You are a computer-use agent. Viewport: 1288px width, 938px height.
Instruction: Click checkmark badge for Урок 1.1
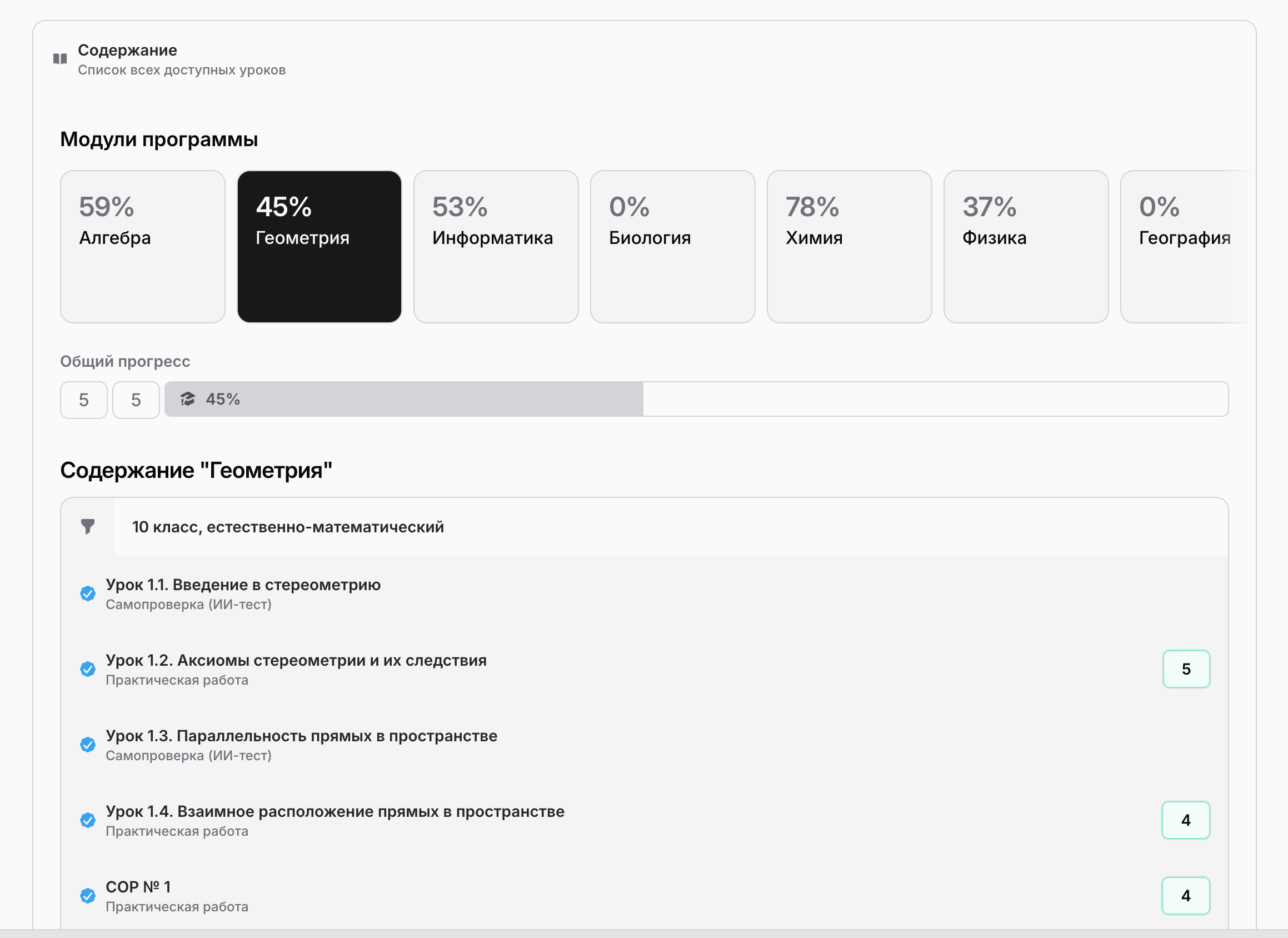[87, 593]
